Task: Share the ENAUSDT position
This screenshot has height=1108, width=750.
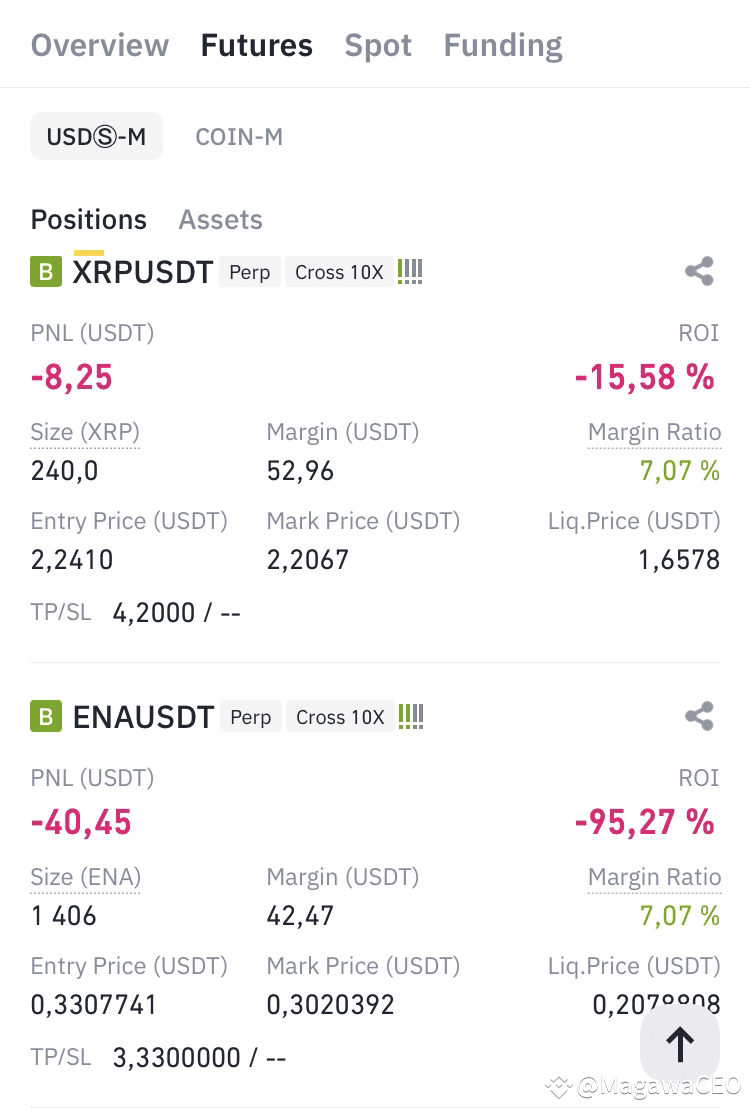Action: point(699,717)
